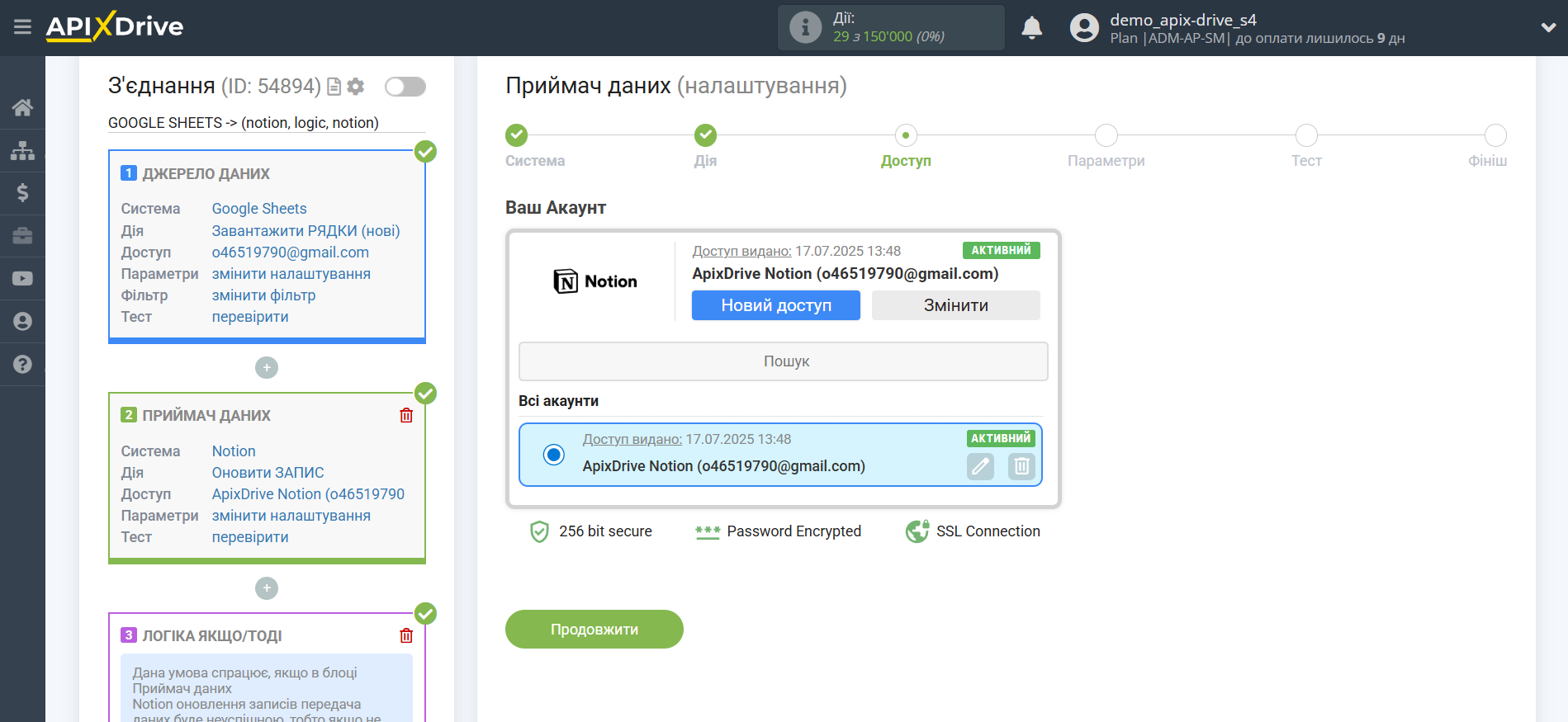Click the notifications bell icon
Viewport: 1568px width, 722px height.
tap(1032, 28)
